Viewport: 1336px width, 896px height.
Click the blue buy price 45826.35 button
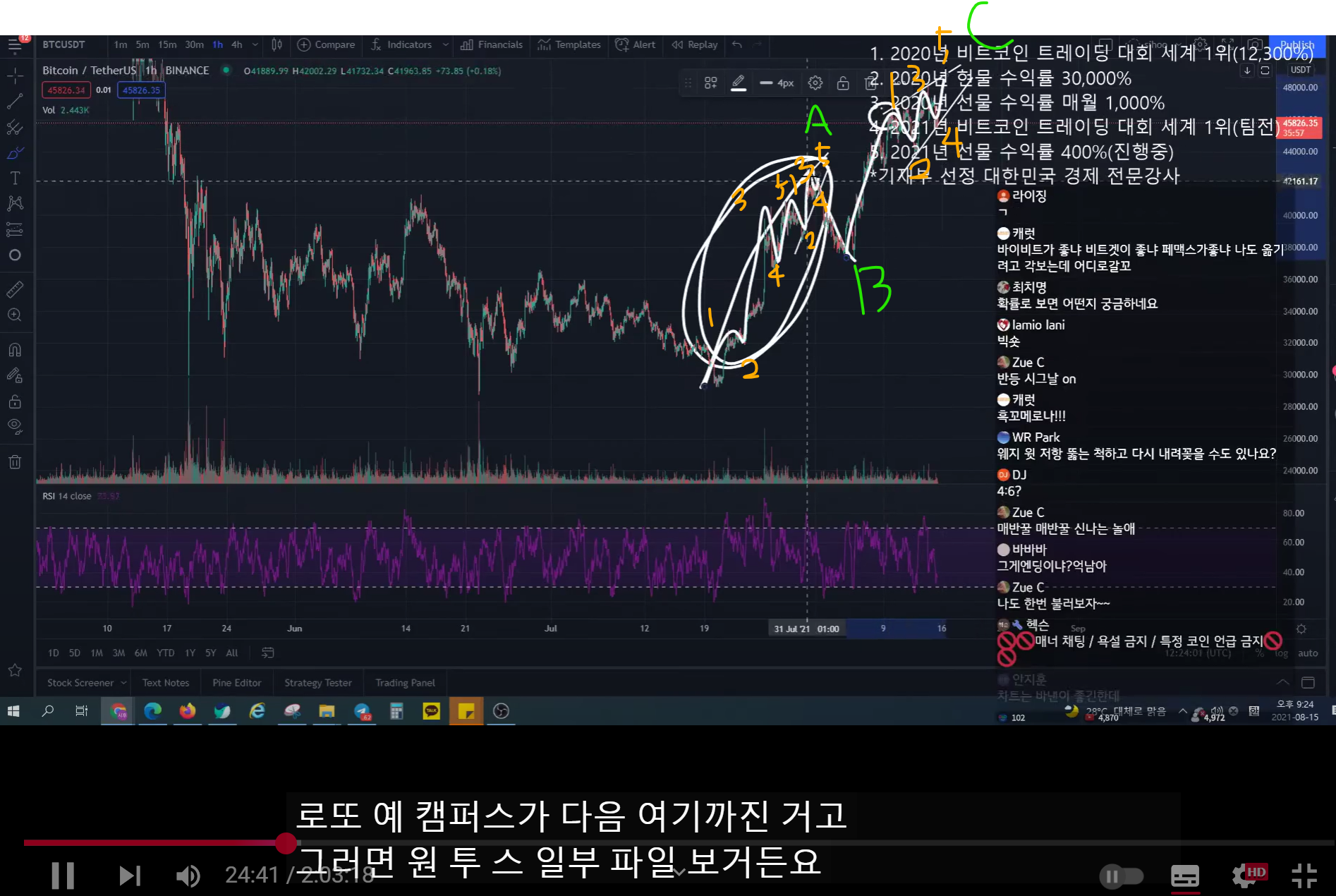141,90
